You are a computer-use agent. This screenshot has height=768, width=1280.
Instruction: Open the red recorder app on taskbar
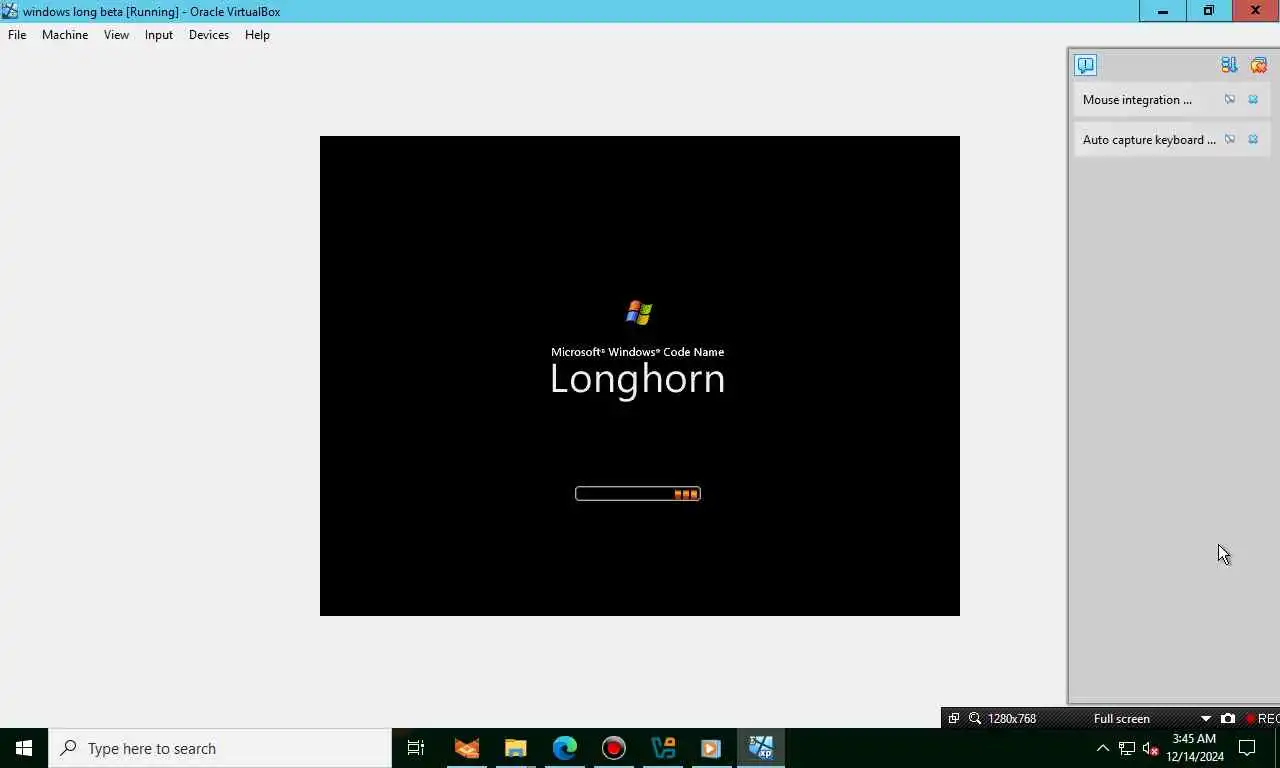(614, 748)
